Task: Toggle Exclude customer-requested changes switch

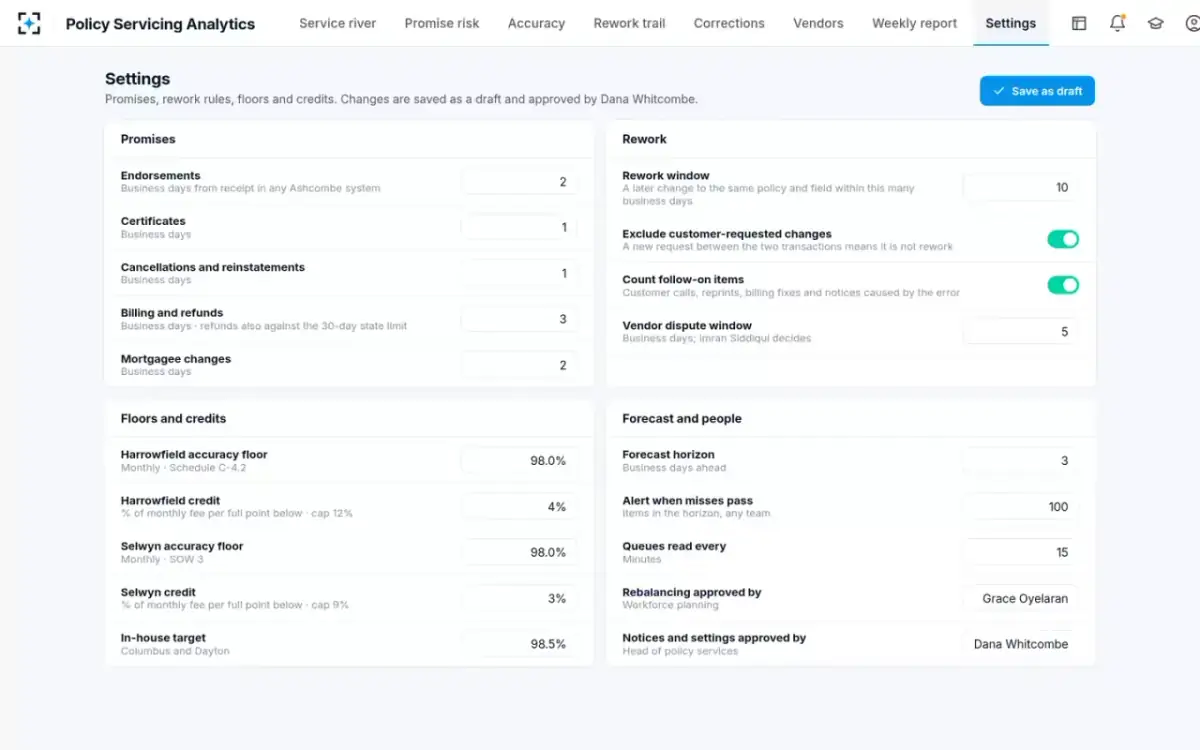Action: (1063, 239)
